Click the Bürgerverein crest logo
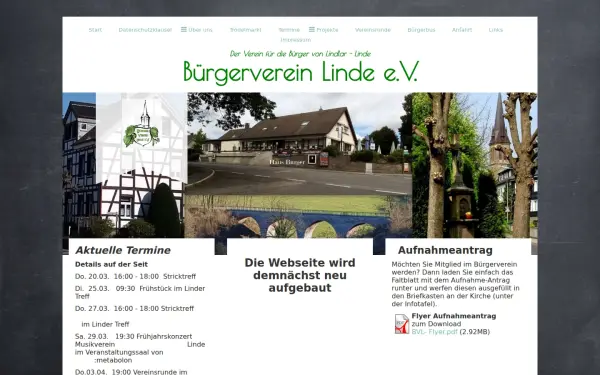 pos(142,124)
